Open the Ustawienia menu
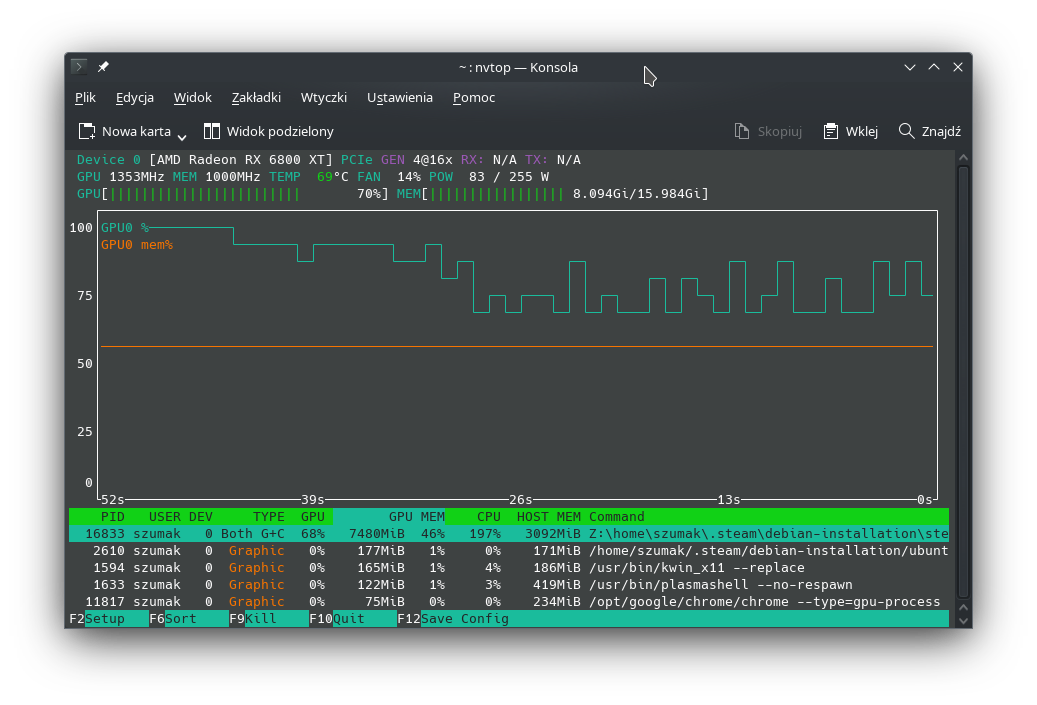The image size is (1037, 705). (x=399, y=97)
